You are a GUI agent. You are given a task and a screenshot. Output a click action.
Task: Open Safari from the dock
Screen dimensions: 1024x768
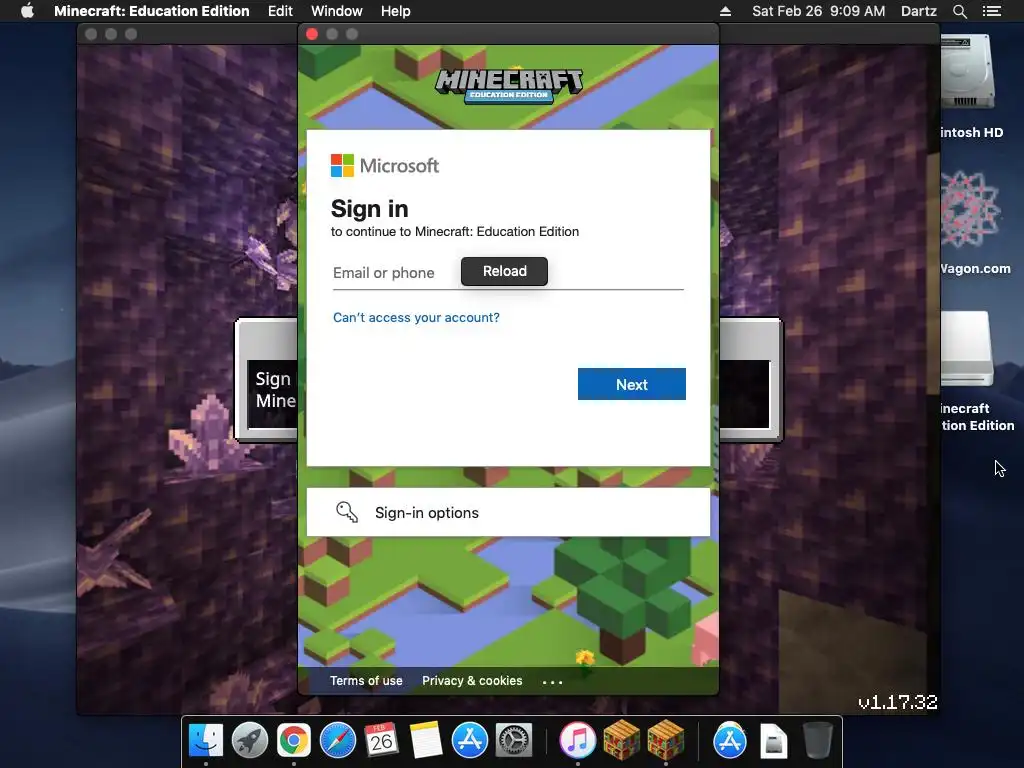(338, 741)
